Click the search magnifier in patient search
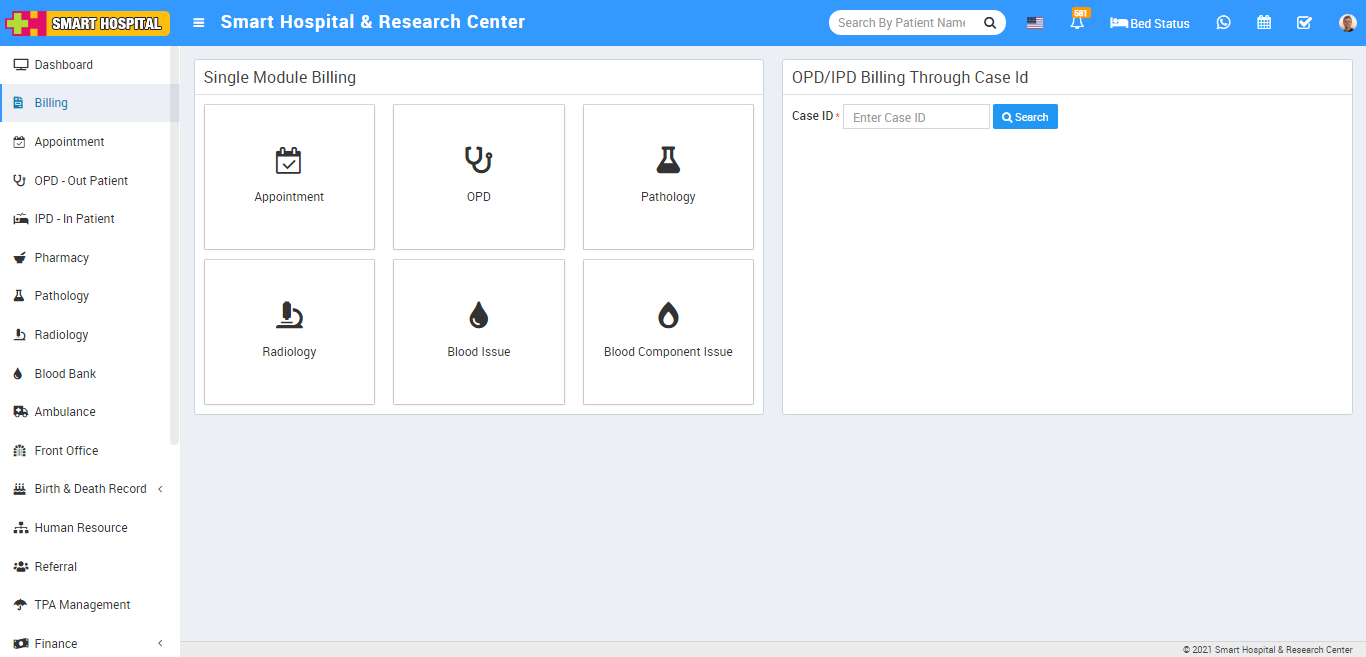This screenshot has width=1366, height=657. [x=989, y=23]
